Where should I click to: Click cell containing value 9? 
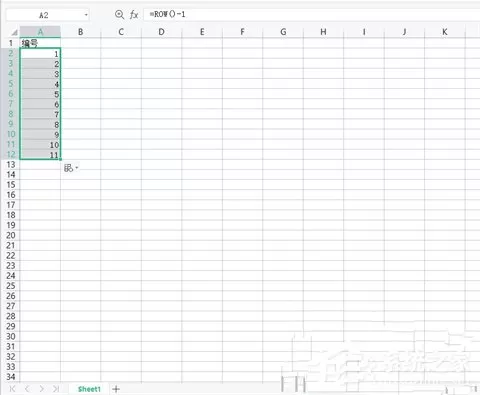[40, 134]
